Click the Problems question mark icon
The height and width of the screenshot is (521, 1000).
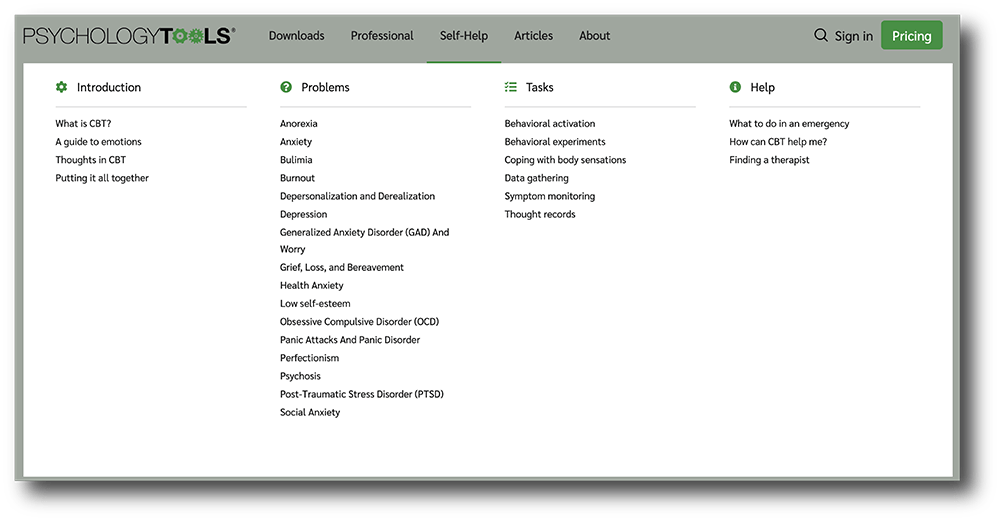tap(286, 87)
